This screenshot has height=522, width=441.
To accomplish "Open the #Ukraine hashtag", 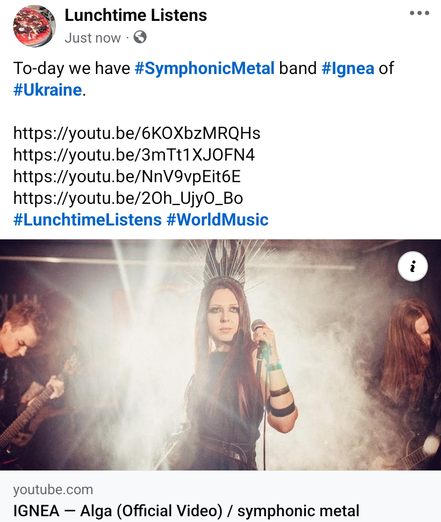I will point(48,90).
